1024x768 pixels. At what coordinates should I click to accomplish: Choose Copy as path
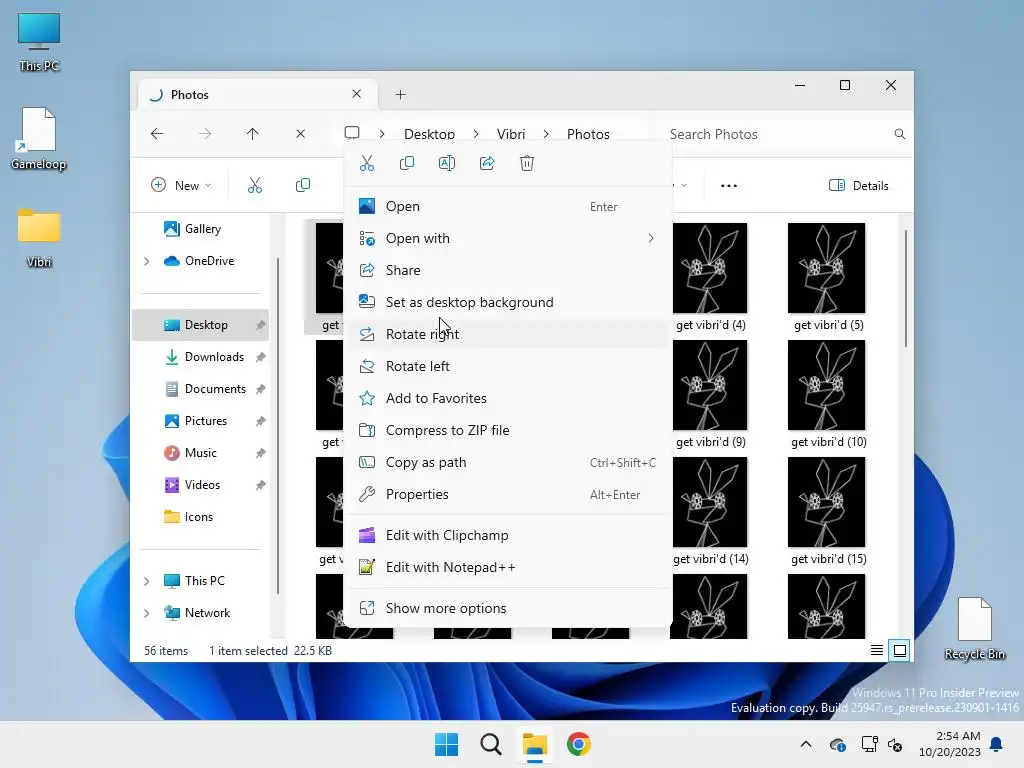[507, 462]
